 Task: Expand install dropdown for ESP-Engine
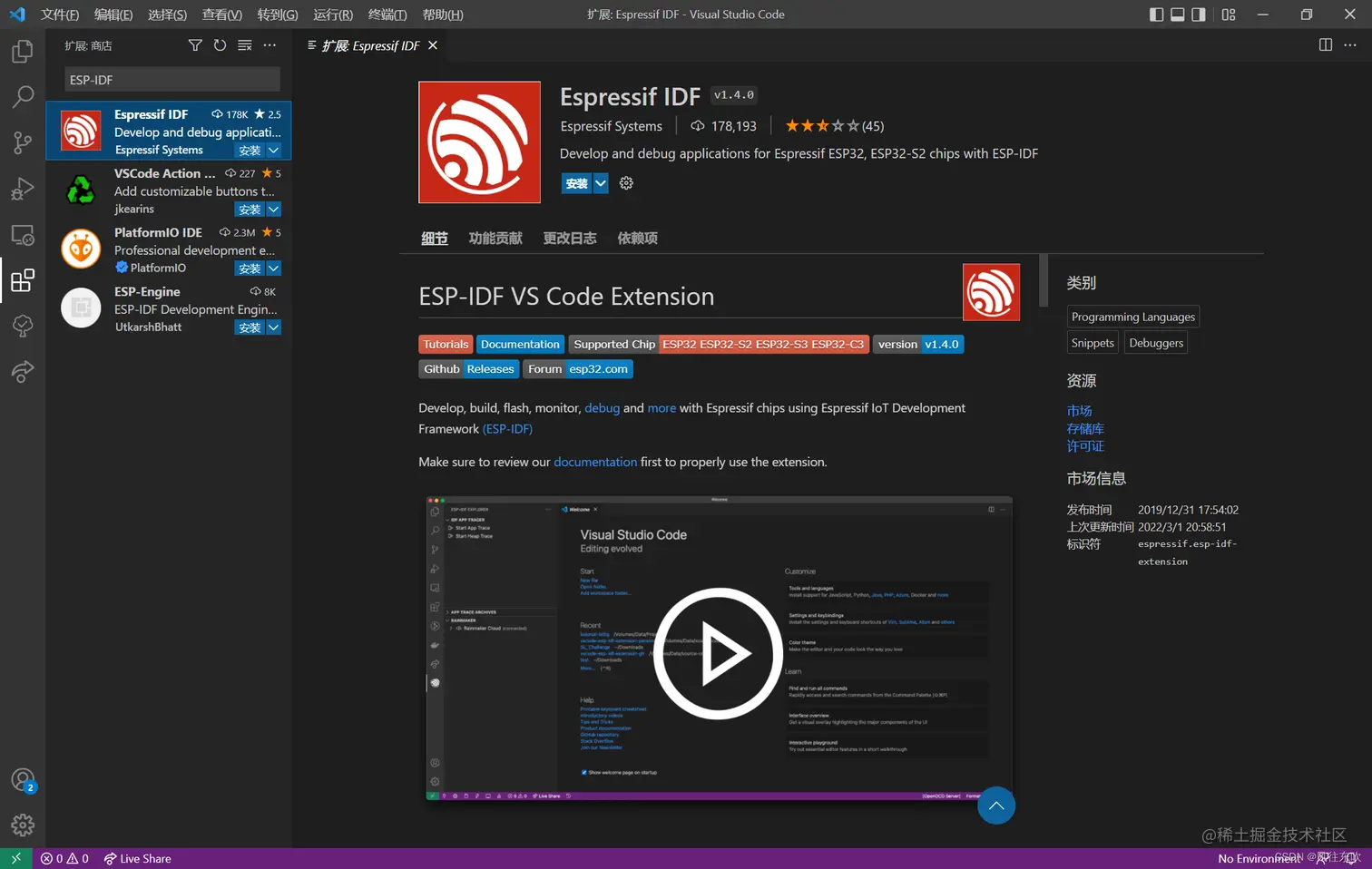273,327
